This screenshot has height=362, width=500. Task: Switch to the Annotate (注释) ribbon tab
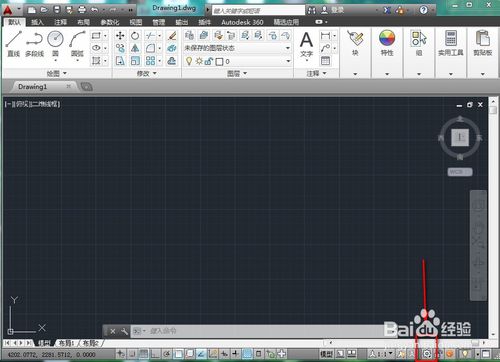[x=60, y=22]
